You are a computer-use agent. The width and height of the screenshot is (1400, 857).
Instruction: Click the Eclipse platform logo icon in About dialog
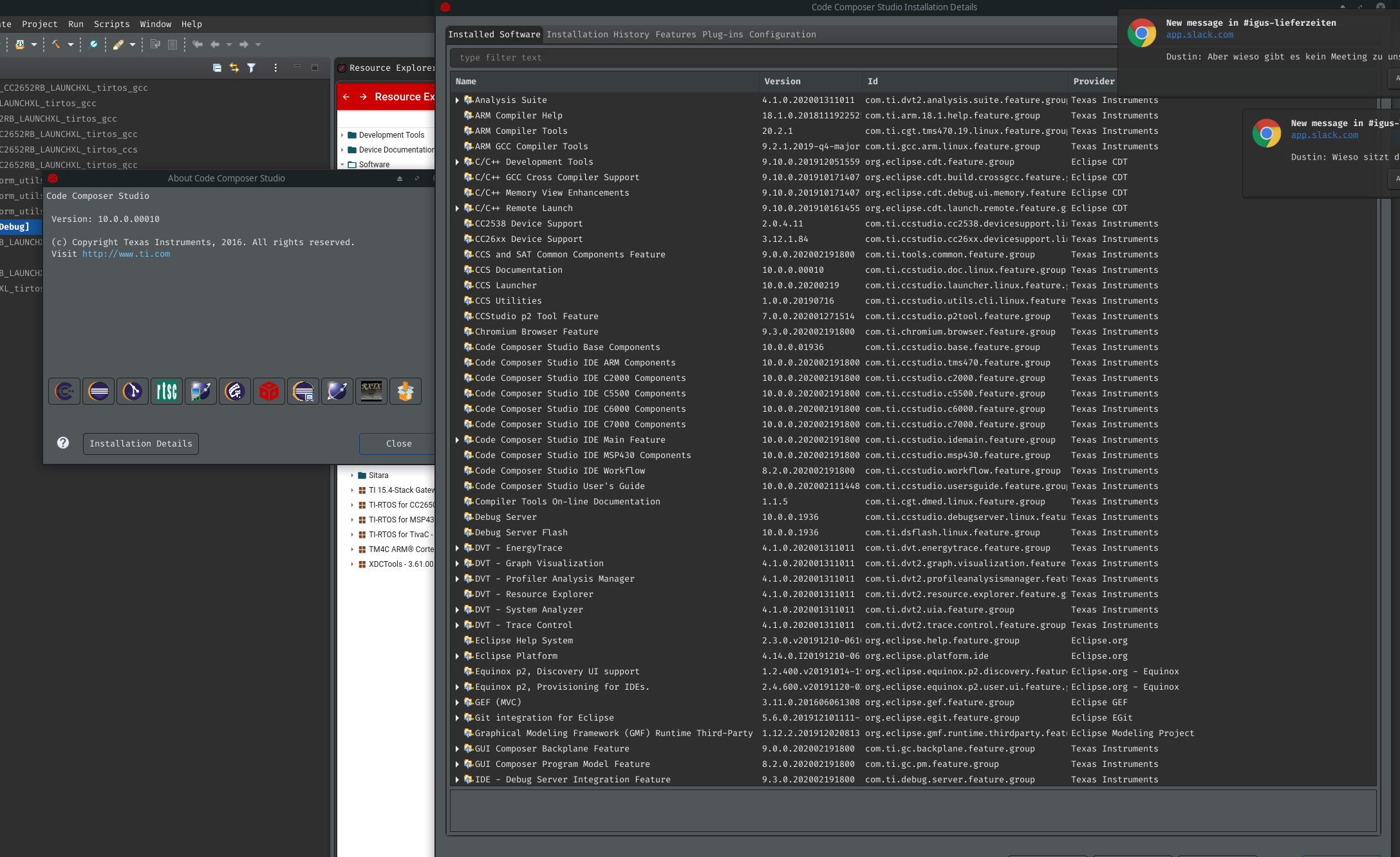98,391
